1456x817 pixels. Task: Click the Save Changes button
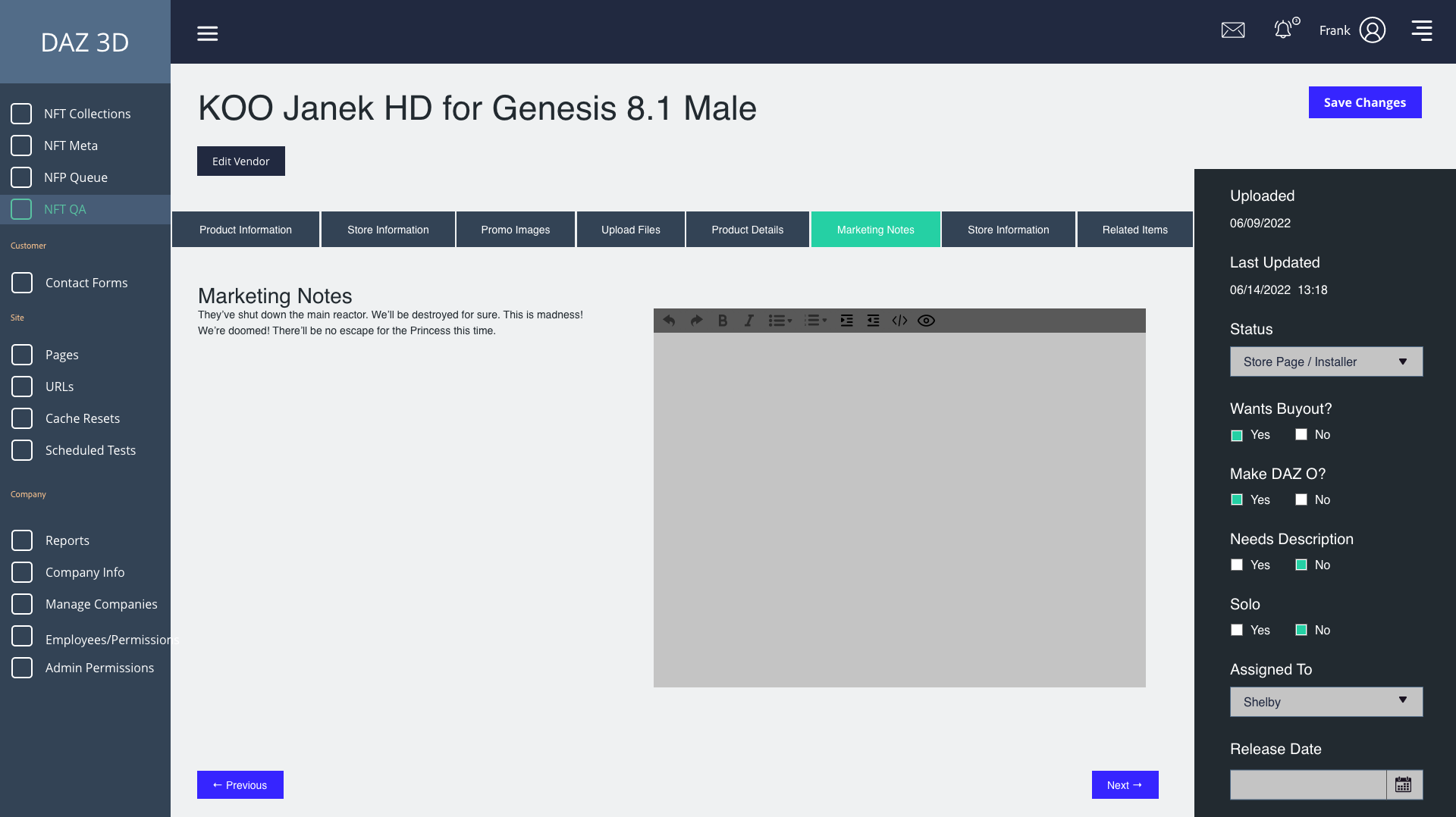[x=1365, y=102]
